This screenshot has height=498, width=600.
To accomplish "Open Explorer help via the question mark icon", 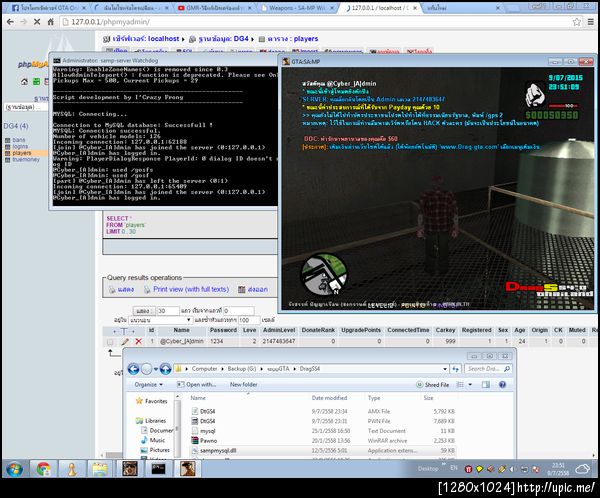I will pyautogui.click(x=502, y=384).
